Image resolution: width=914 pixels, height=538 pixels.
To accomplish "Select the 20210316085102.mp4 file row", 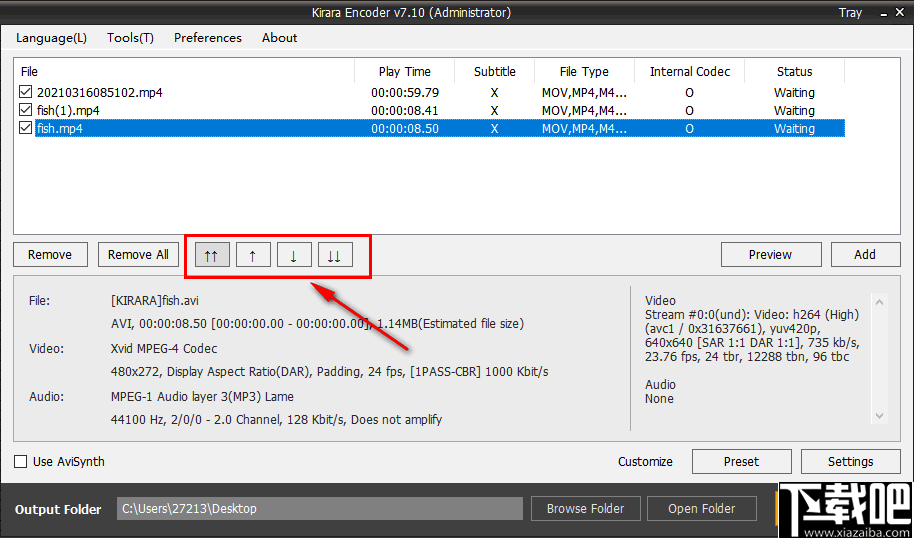I will (x=429, y=92).
